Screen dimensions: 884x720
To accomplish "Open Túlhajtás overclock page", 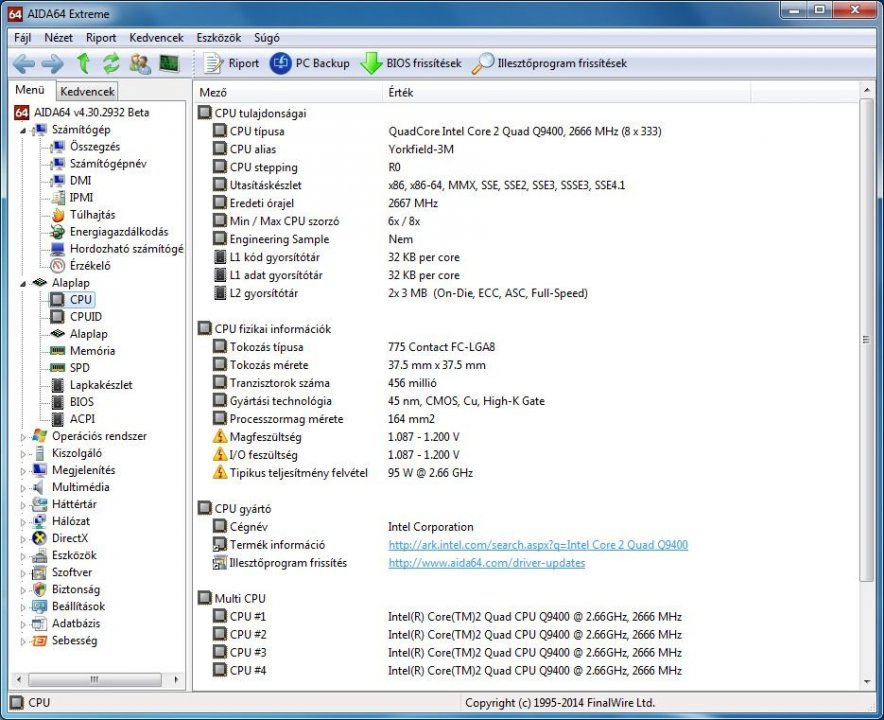I will (x=92, y=215).
